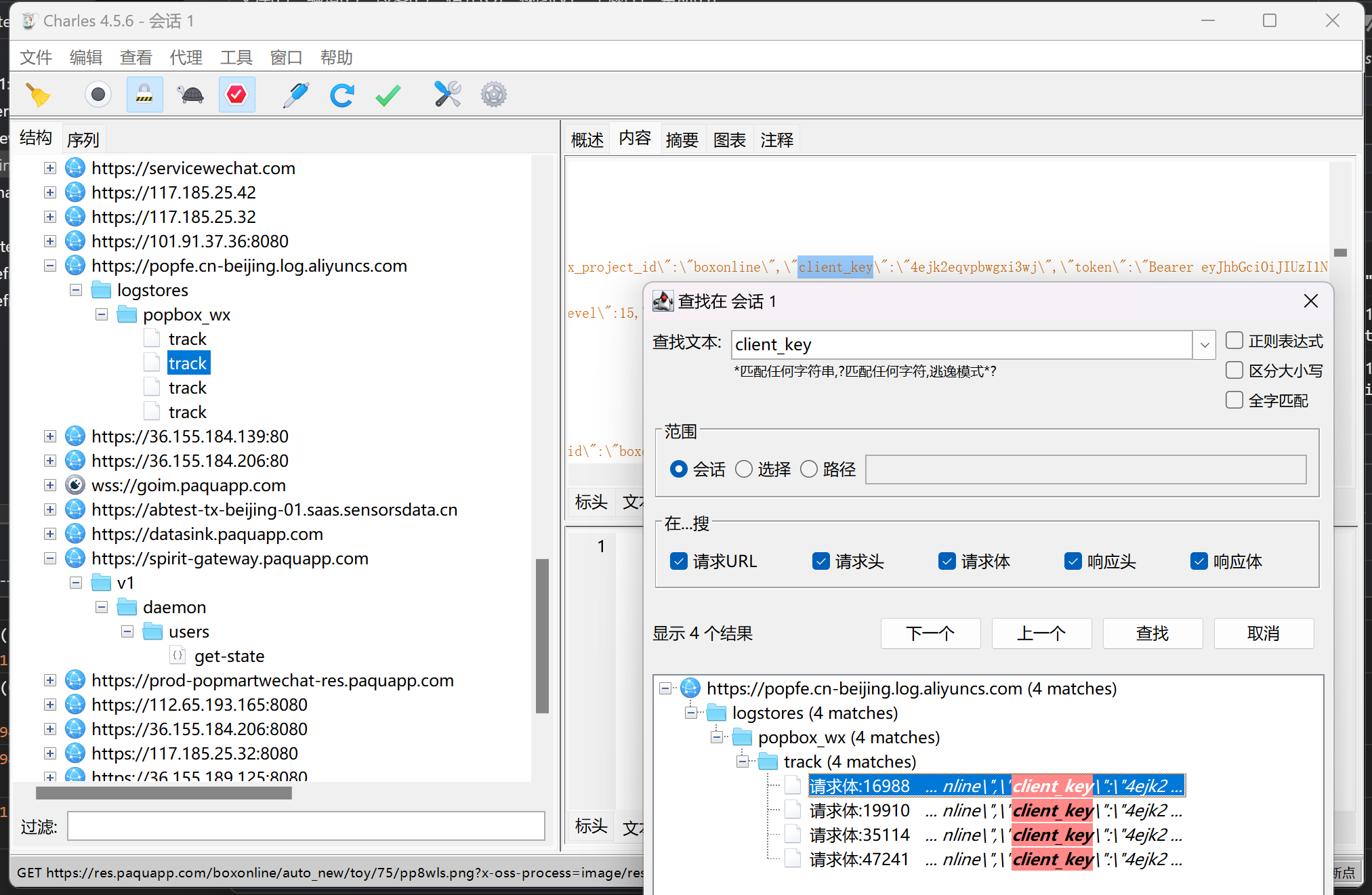Screen dimensions: 1372x895
Task: Click the 取消 button
Action: tap(1264, 633)
